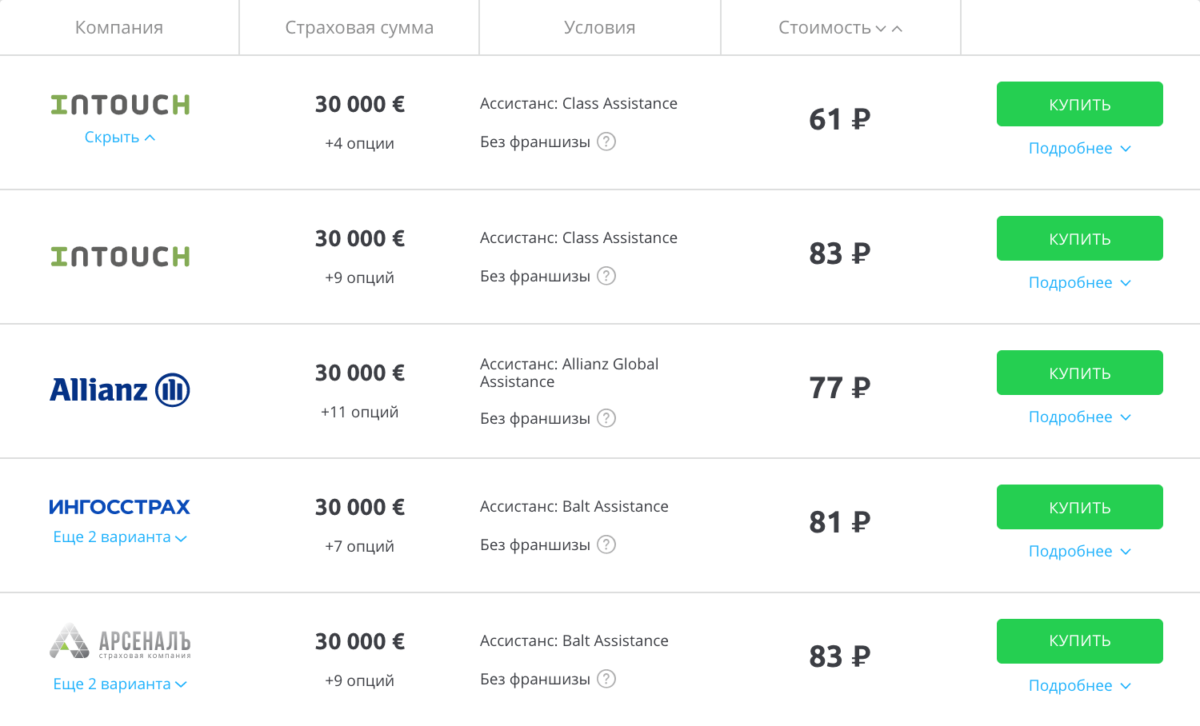
Task: Collapse Intouch variants with Скрыть
Action: [x=120, y=138]
